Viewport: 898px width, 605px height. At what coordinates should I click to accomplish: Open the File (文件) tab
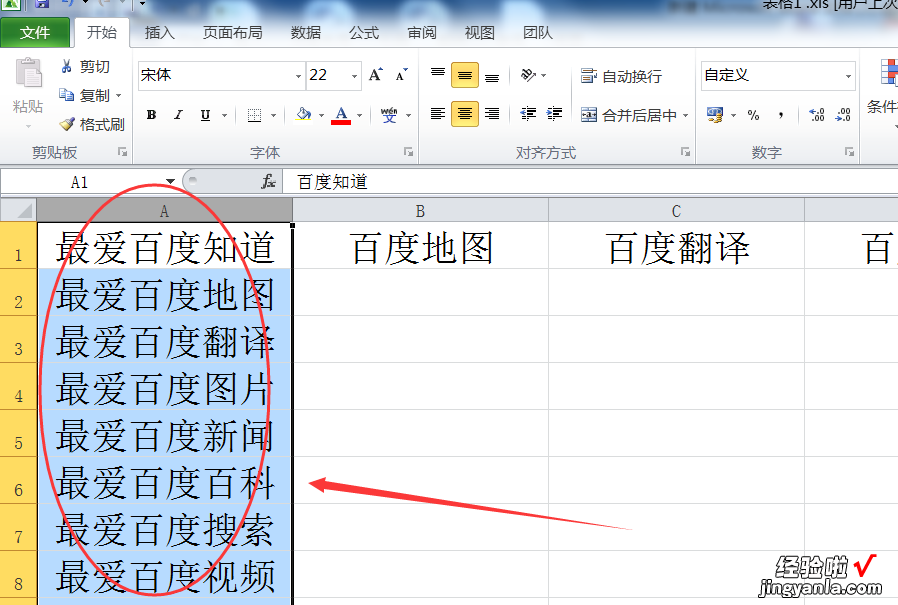pyautogui.click(x=35, y=33)
